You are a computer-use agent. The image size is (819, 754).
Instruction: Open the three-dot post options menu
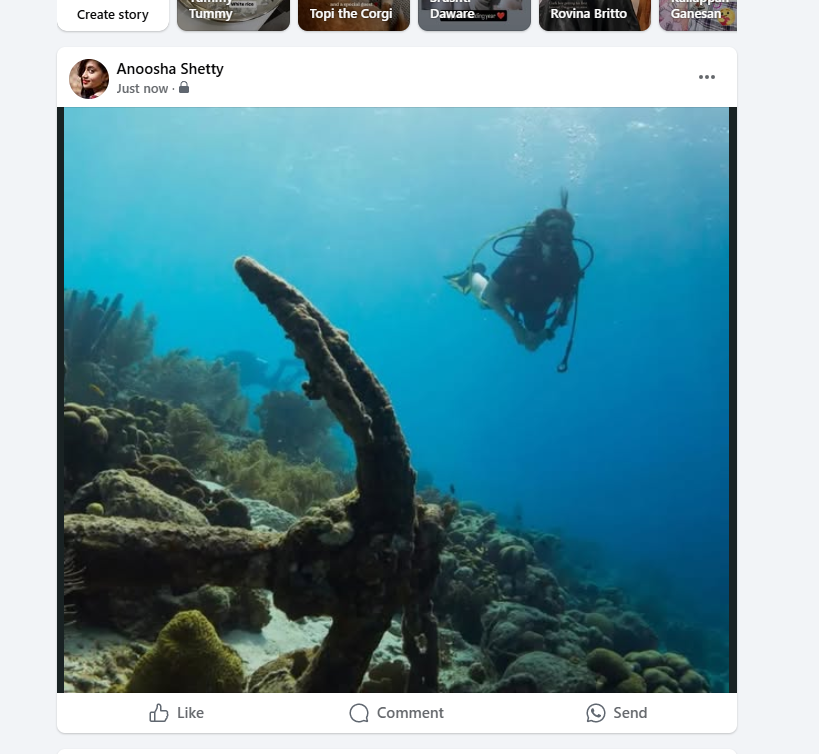coord(707,77)
